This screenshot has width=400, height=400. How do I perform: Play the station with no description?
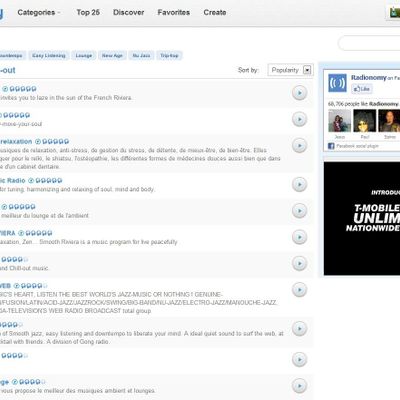(x=299, y=360)
